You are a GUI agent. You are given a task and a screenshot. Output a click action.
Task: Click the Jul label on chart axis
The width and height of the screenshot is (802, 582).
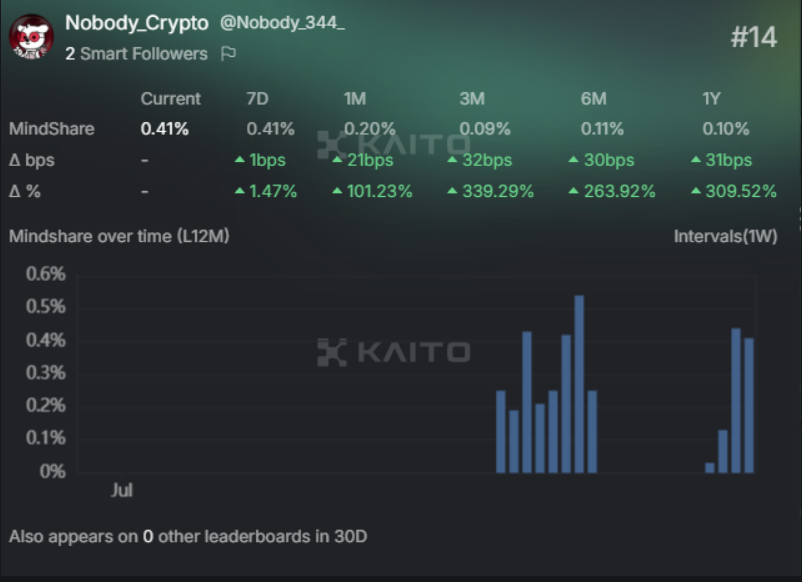[122, 490]
